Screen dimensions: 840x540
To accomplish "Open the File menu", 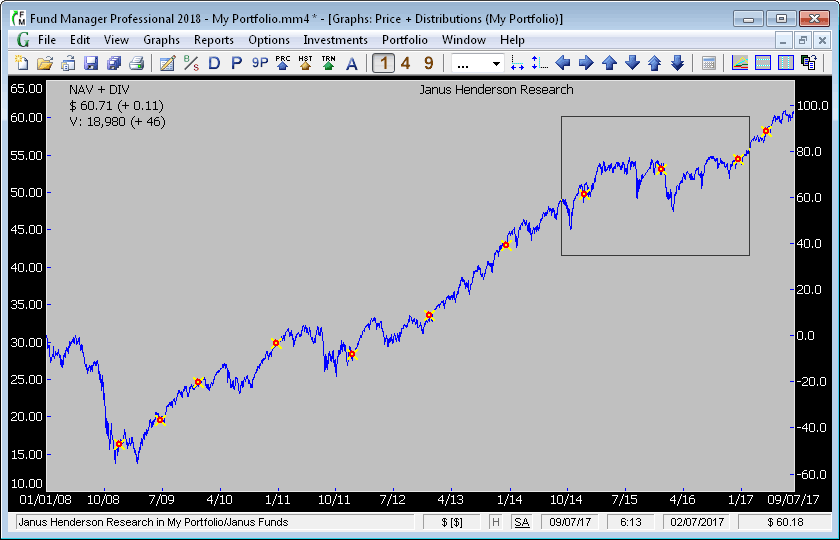I will [47, 40].
